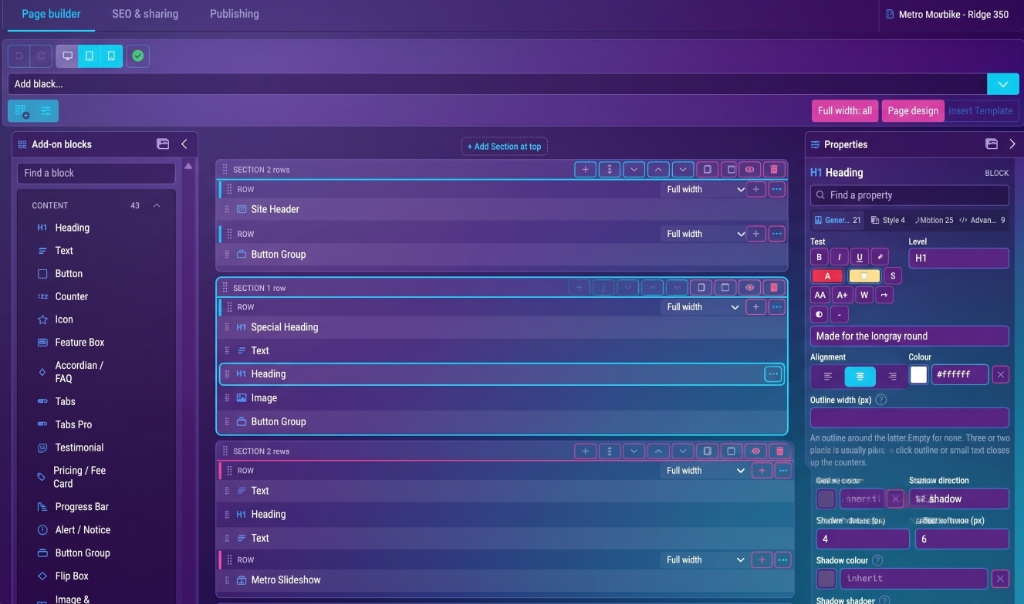Switch to desktop preview mode
The image size is (1024, 604).
tap(67, 56)
